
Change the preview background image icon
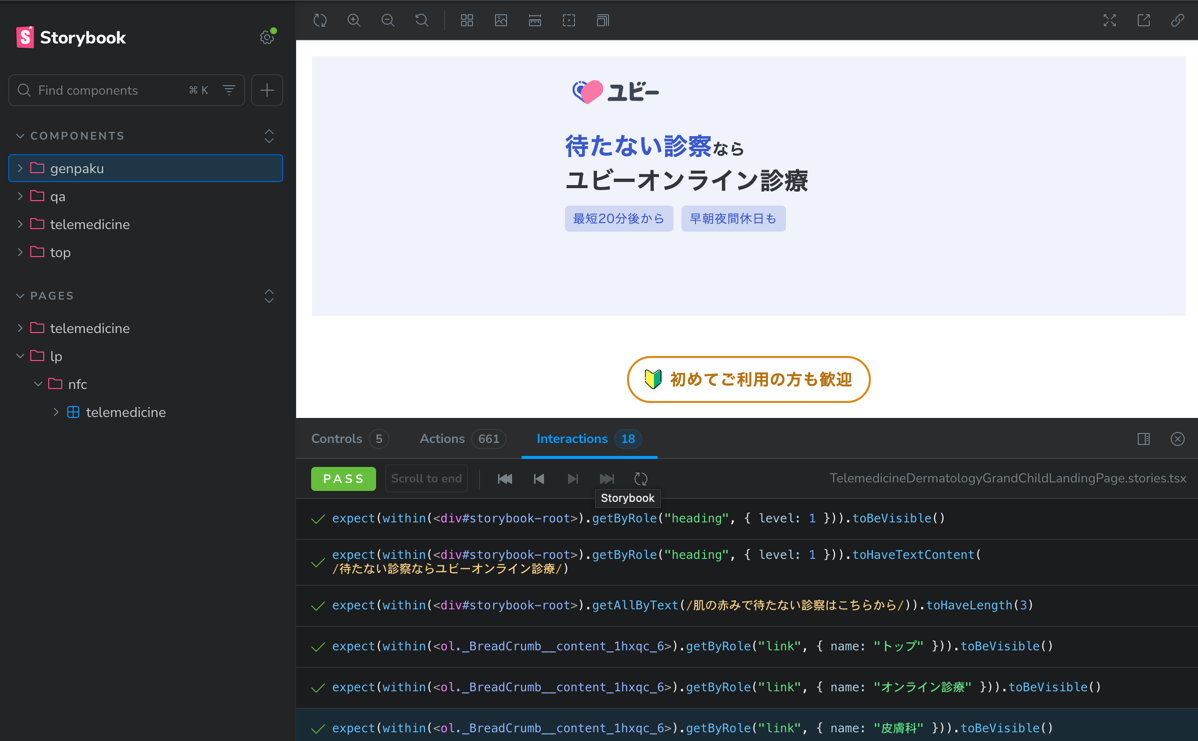click(501, 21)
